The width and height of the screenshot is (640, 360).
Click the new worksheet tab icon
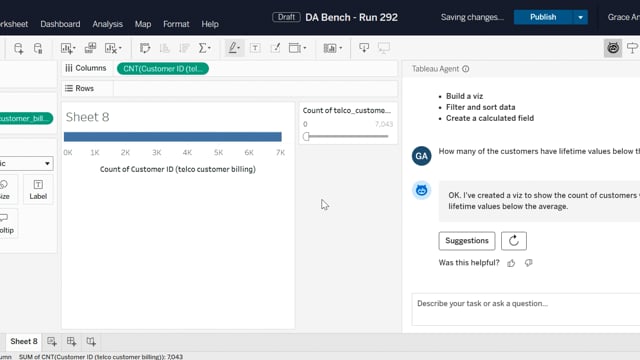pos(52,342)
